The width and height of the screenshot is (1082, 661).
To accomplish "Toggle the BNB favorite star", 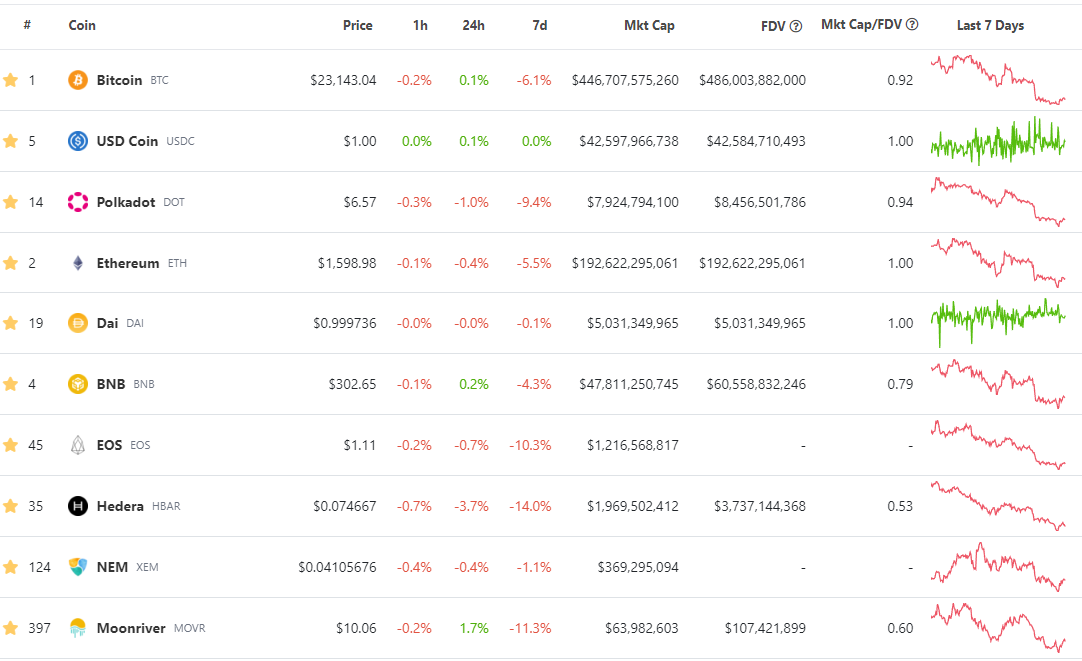I will tap(10, 384).
